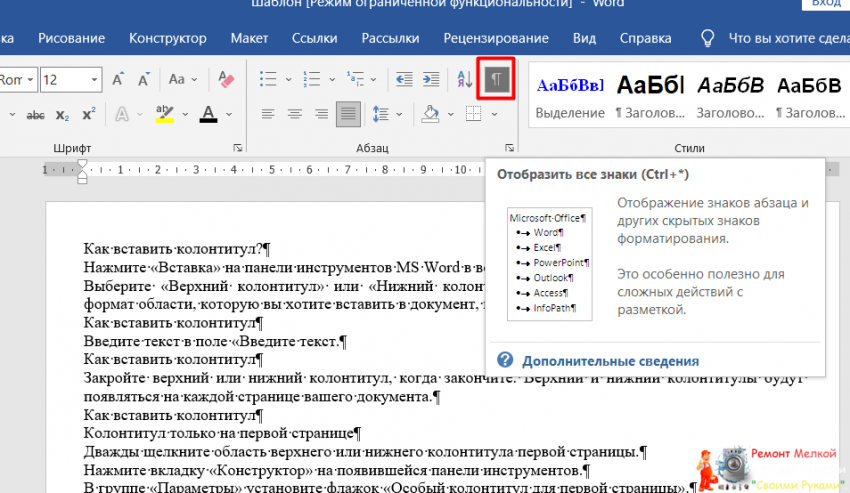Open the Change Case (Aa) dropdown
The width and height of the screenshot is (850, 493).
click(x=183, y=79)
